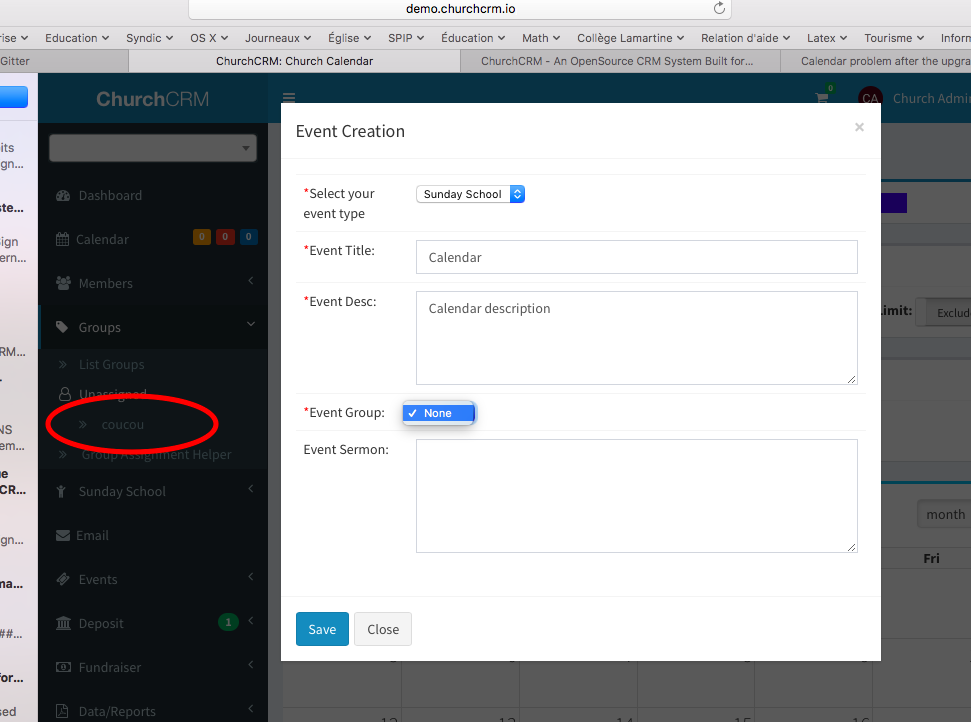Expand the Events menu chevron
Screen dimensions: 971x722
coord(251,577)
